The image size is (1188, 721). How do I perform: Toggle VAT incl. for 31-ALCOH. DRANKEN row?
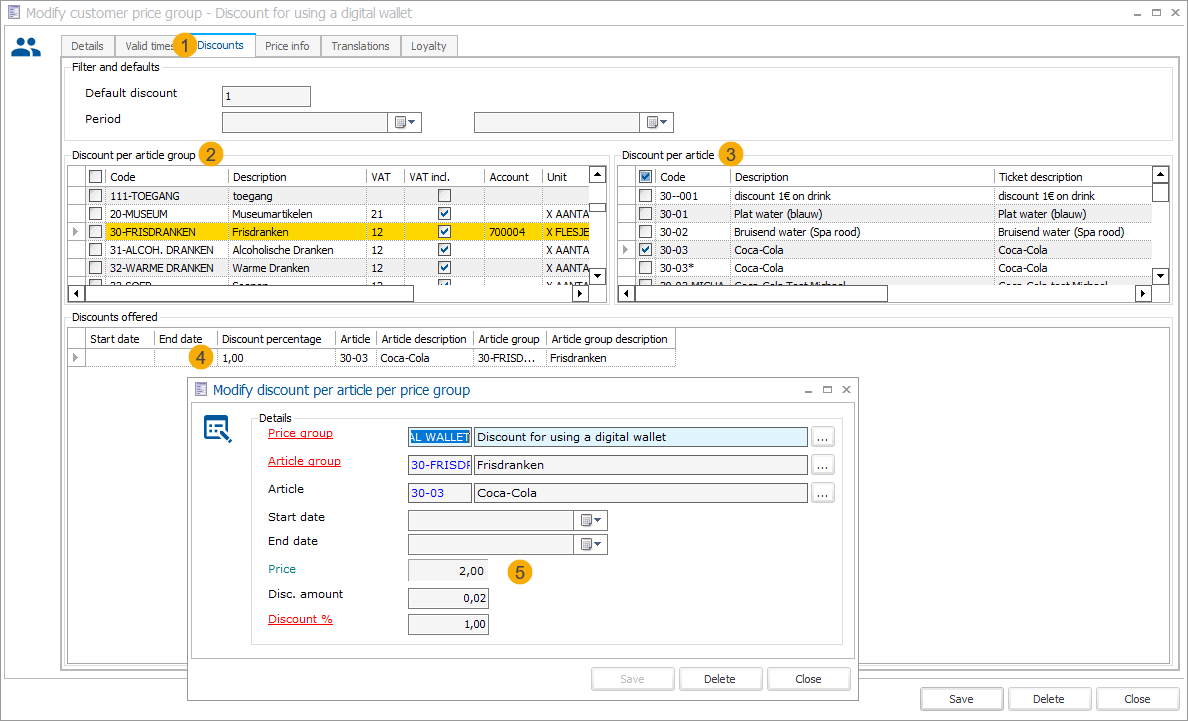pyautogui.click(x=444, y=250)
